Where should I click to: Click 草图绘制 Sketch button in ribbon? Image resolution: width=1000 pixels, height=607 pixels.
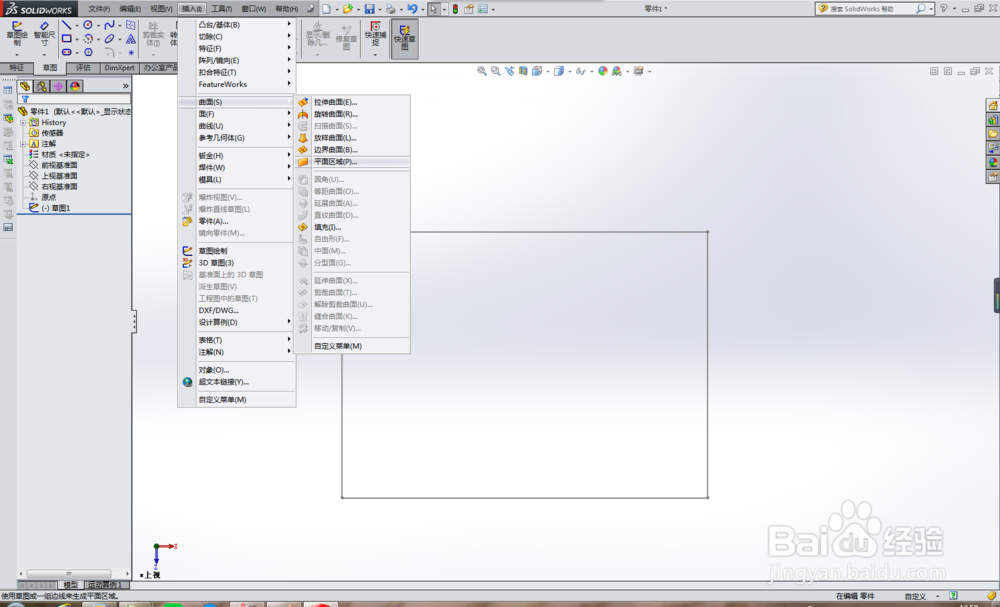[17, 34]
